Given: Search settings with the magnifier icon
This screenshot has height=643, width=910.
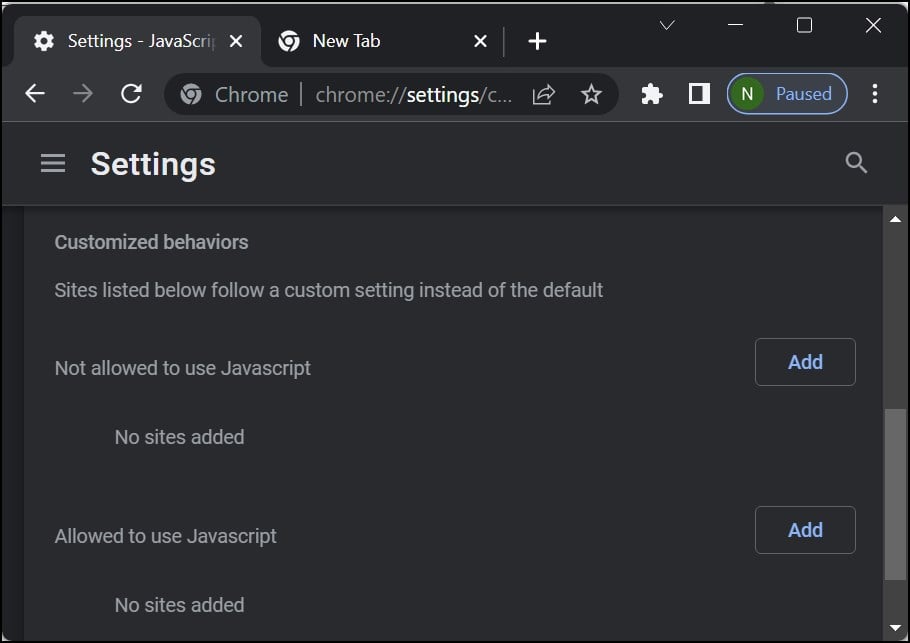Looking at the screenshot, I should click(x=855, y=163).
